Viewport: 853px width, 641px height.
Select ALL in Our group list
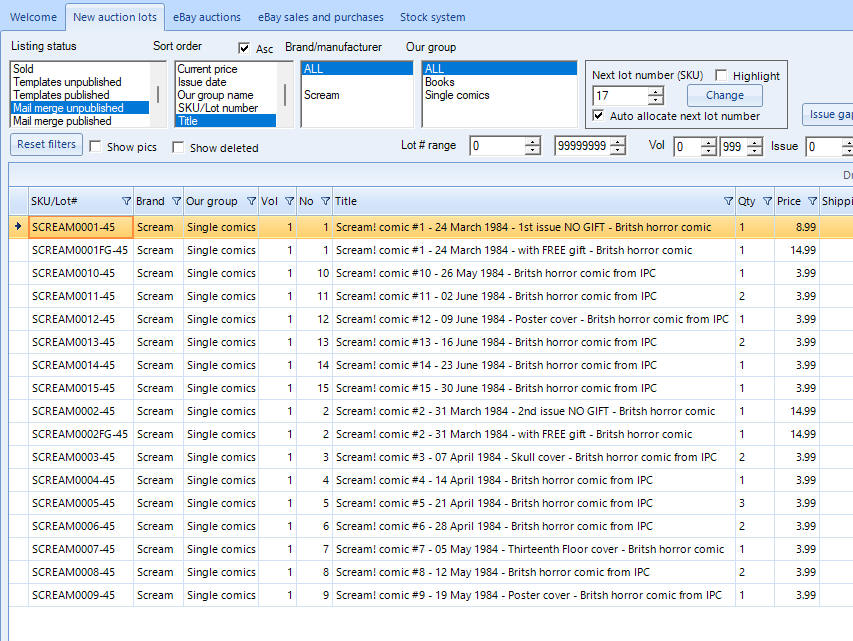tap(499, 69)
